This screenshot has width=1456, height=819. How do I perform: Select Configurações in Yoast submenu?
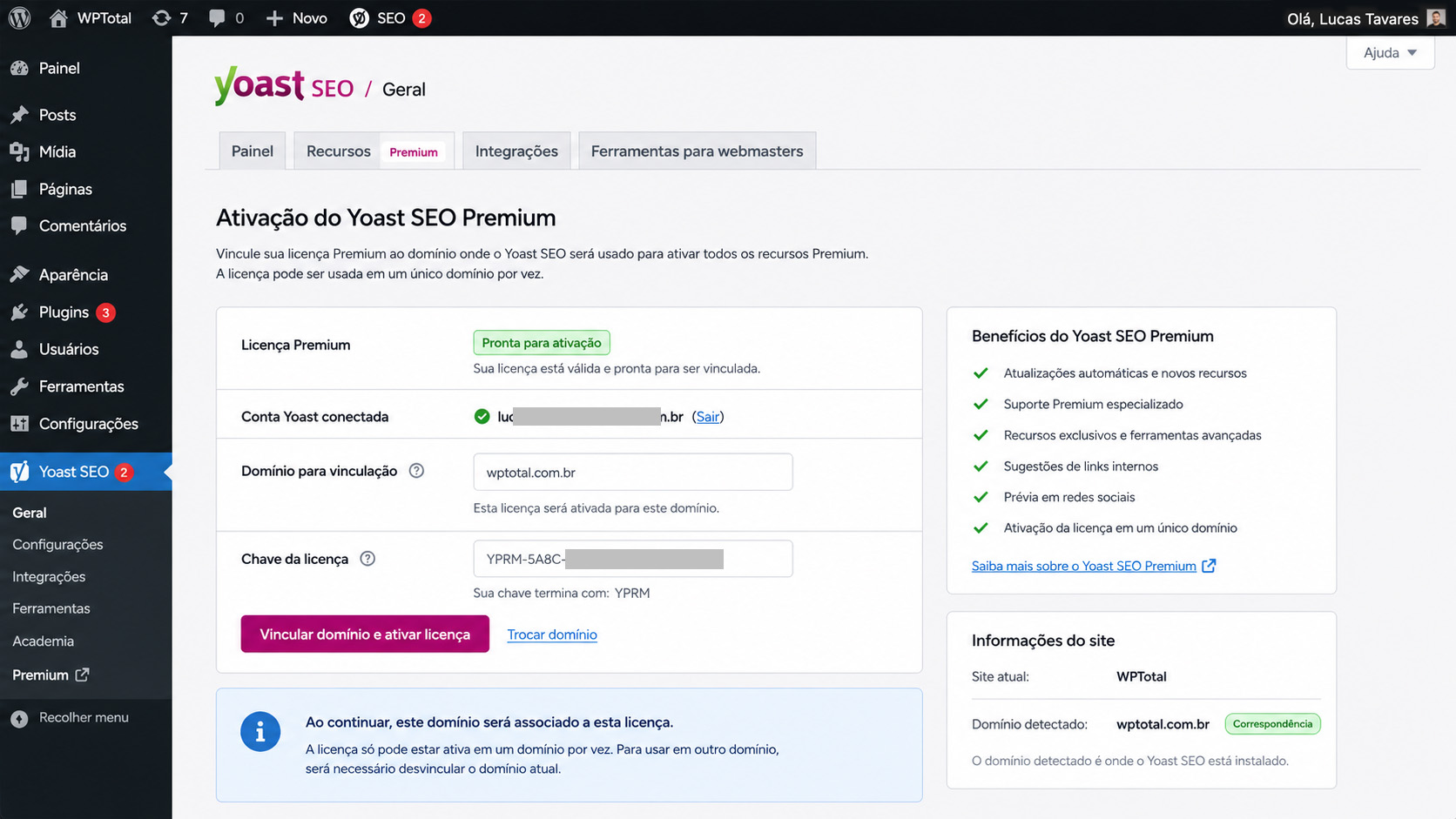click(x=57, y=545)
